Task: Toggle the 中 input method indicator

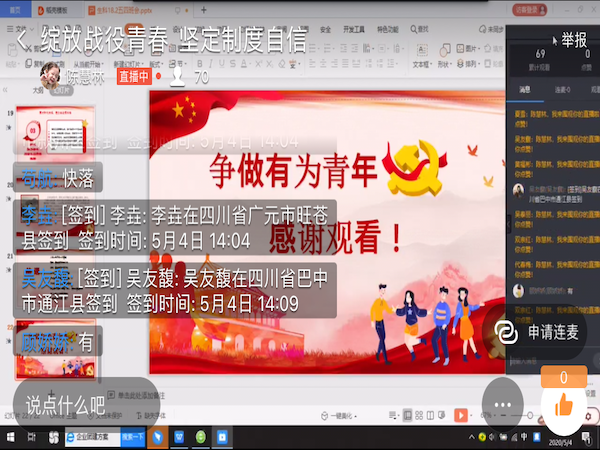Action: 524,437
